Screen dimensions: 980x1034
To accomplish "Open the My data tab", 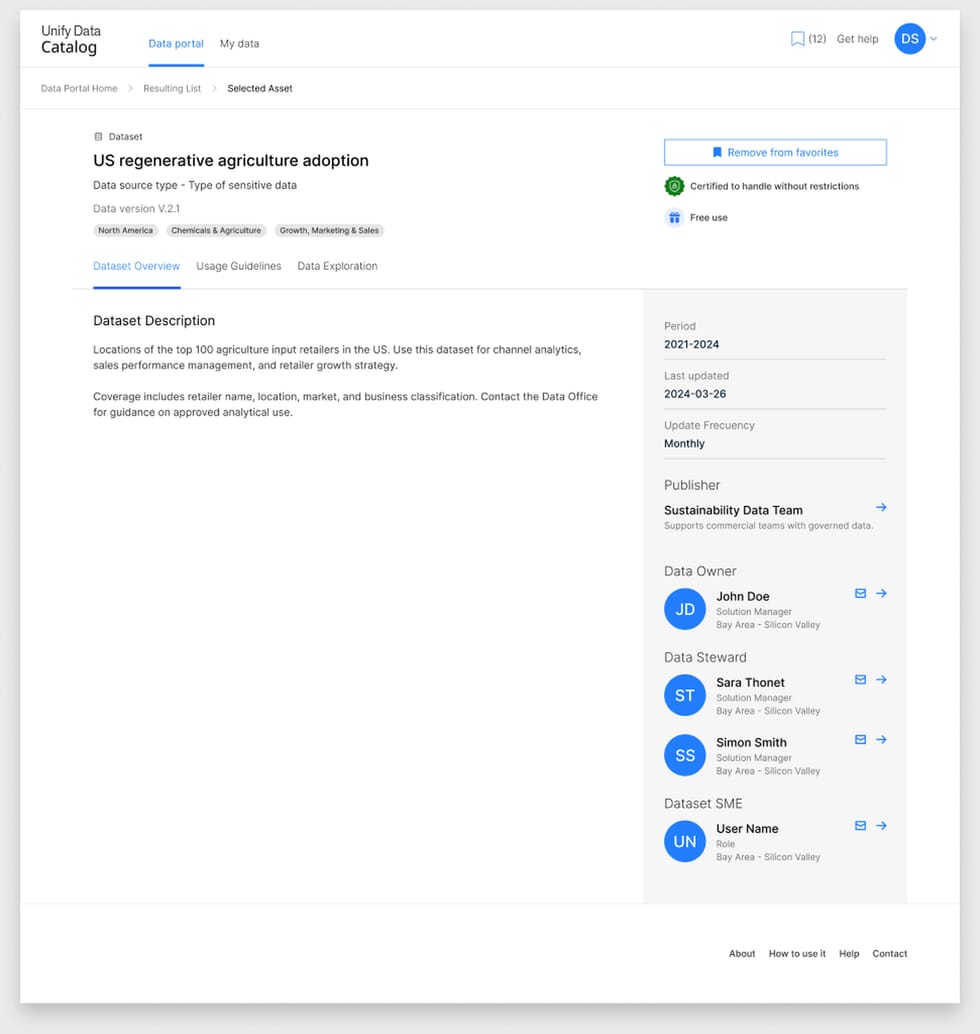I will tap(239, 44).
